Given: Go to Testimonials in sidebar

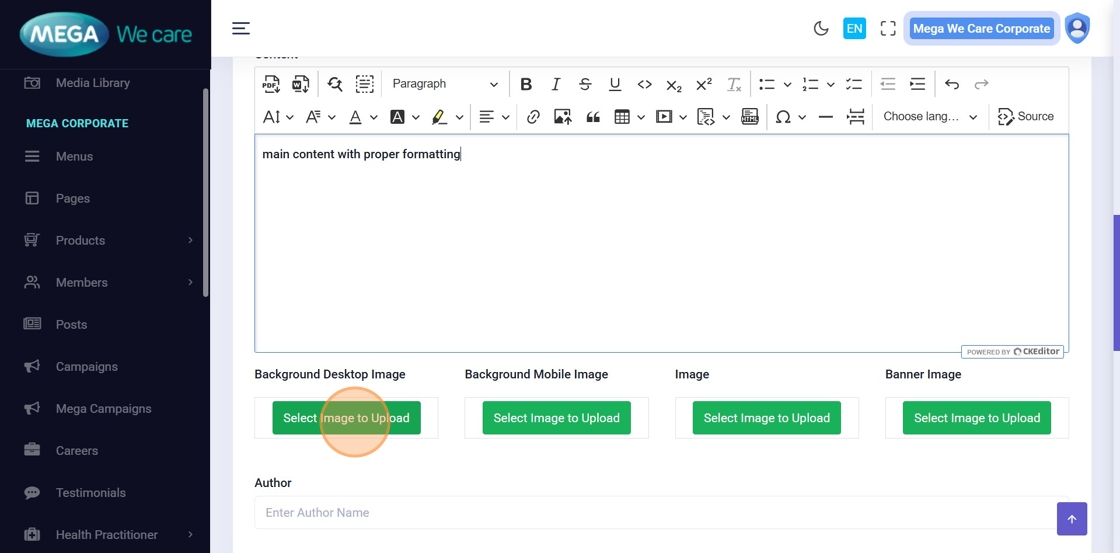Looking at the screenshot, I should [91, 493].
